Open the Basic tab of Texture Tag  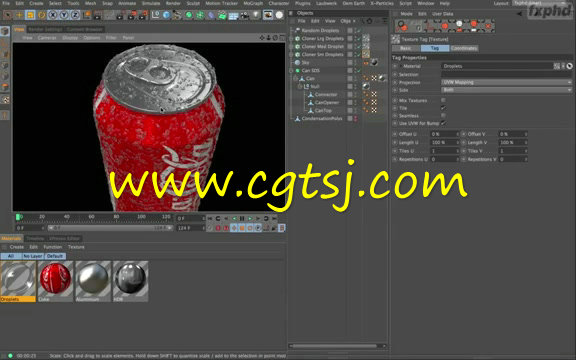point(406,48)
